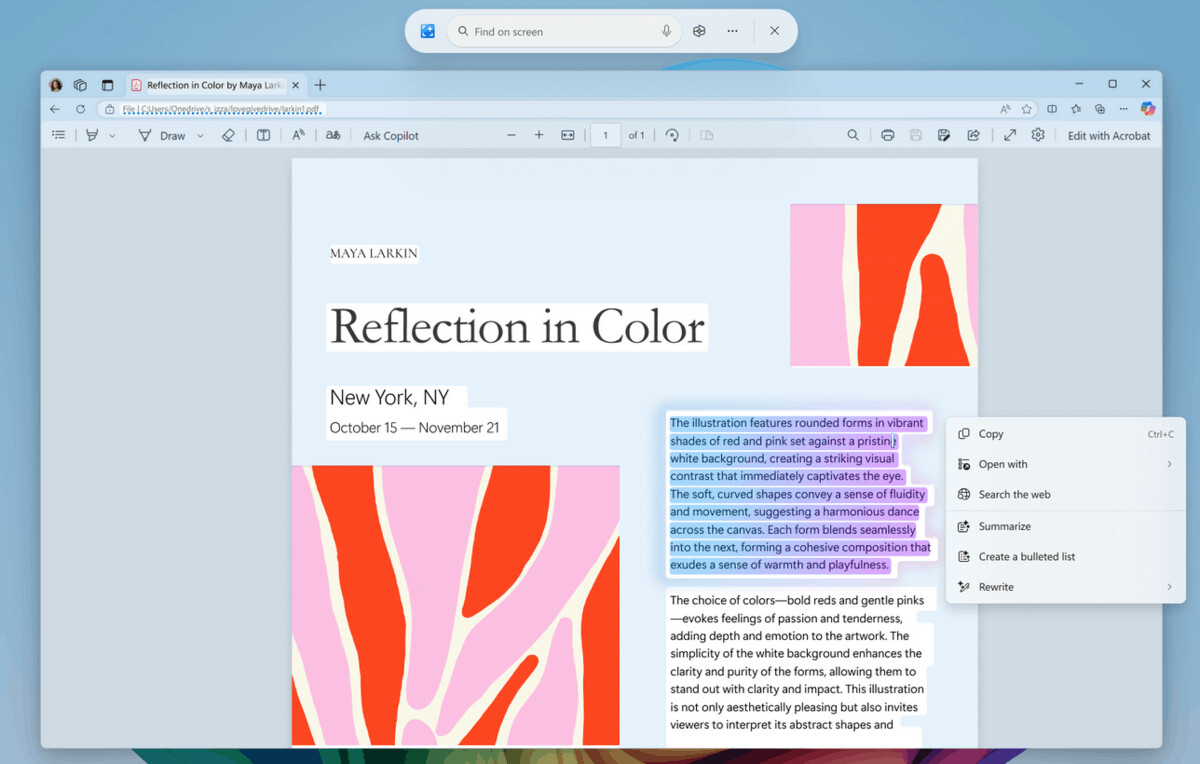1200x764 pixels.
Task: Click the address bar Read aloud icon
Action: click(x=1005, y=109)
